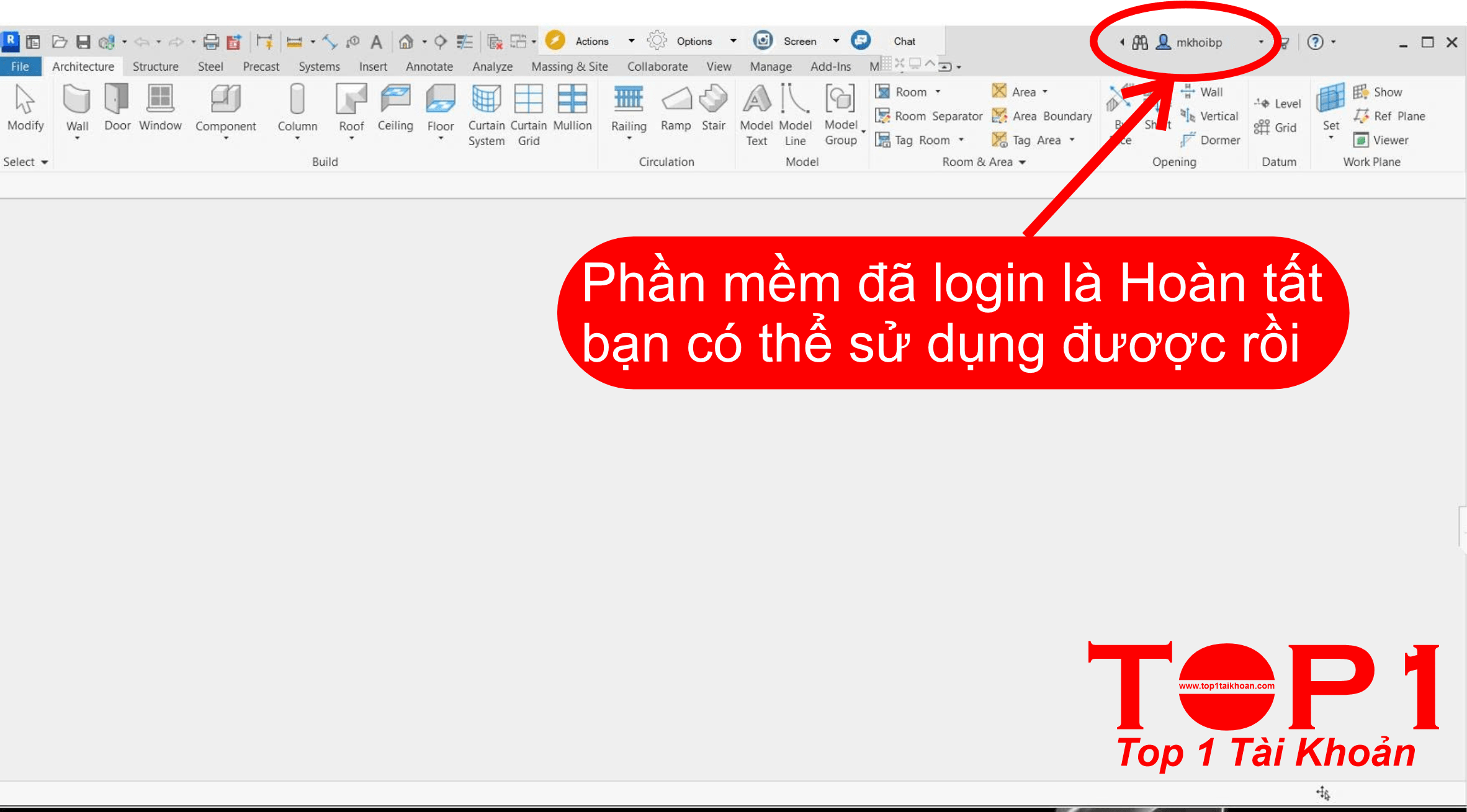Click Room Separator button
Viewport: 1467px width, 812px height.
929,116
